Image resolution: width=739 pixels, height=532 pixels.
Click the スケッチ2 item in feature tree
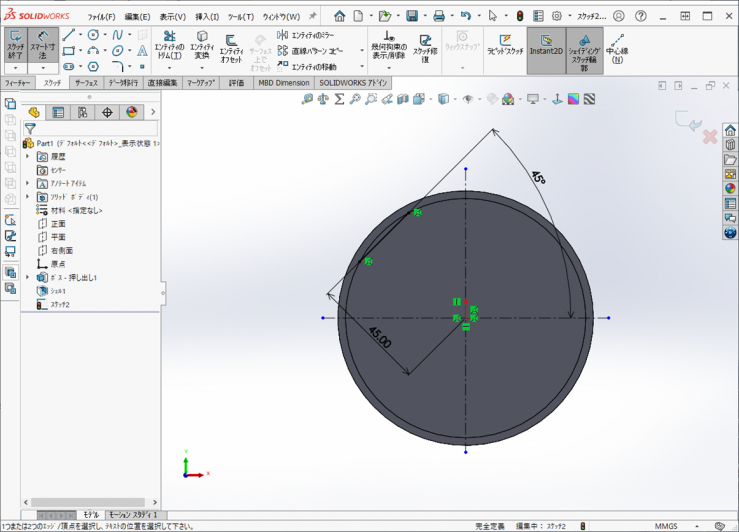(60, 304)
